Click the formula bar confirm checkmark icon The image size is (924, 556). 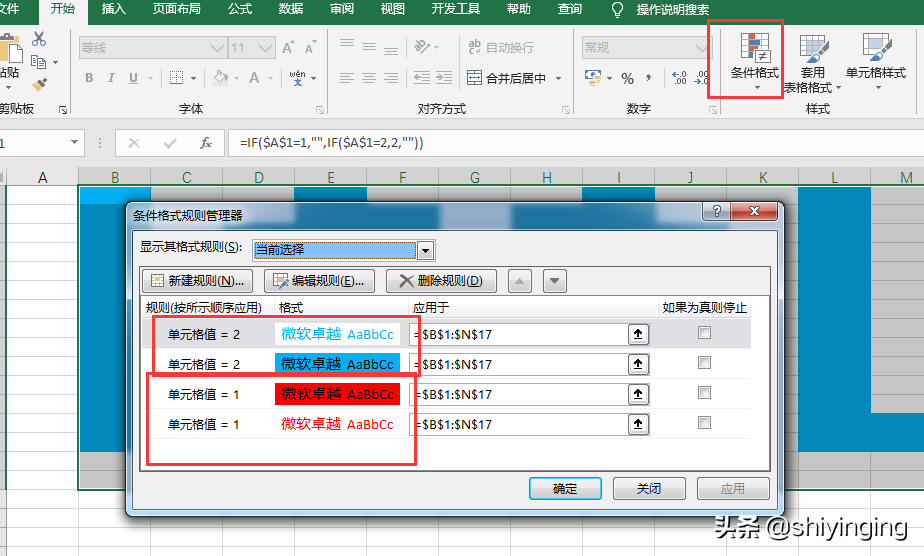[170, 143]
